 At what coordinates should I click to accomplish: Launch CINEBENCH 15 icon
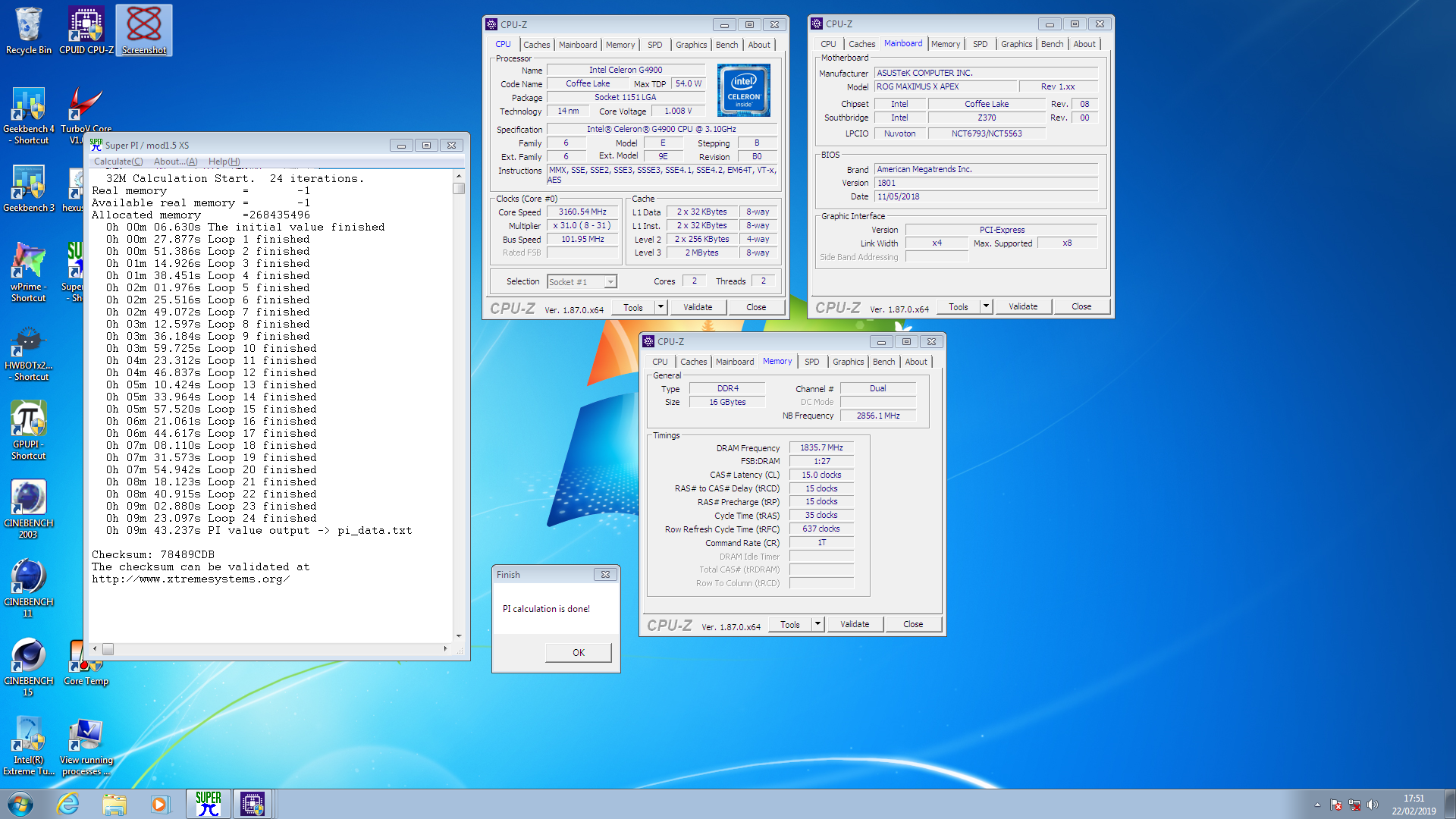29,667
